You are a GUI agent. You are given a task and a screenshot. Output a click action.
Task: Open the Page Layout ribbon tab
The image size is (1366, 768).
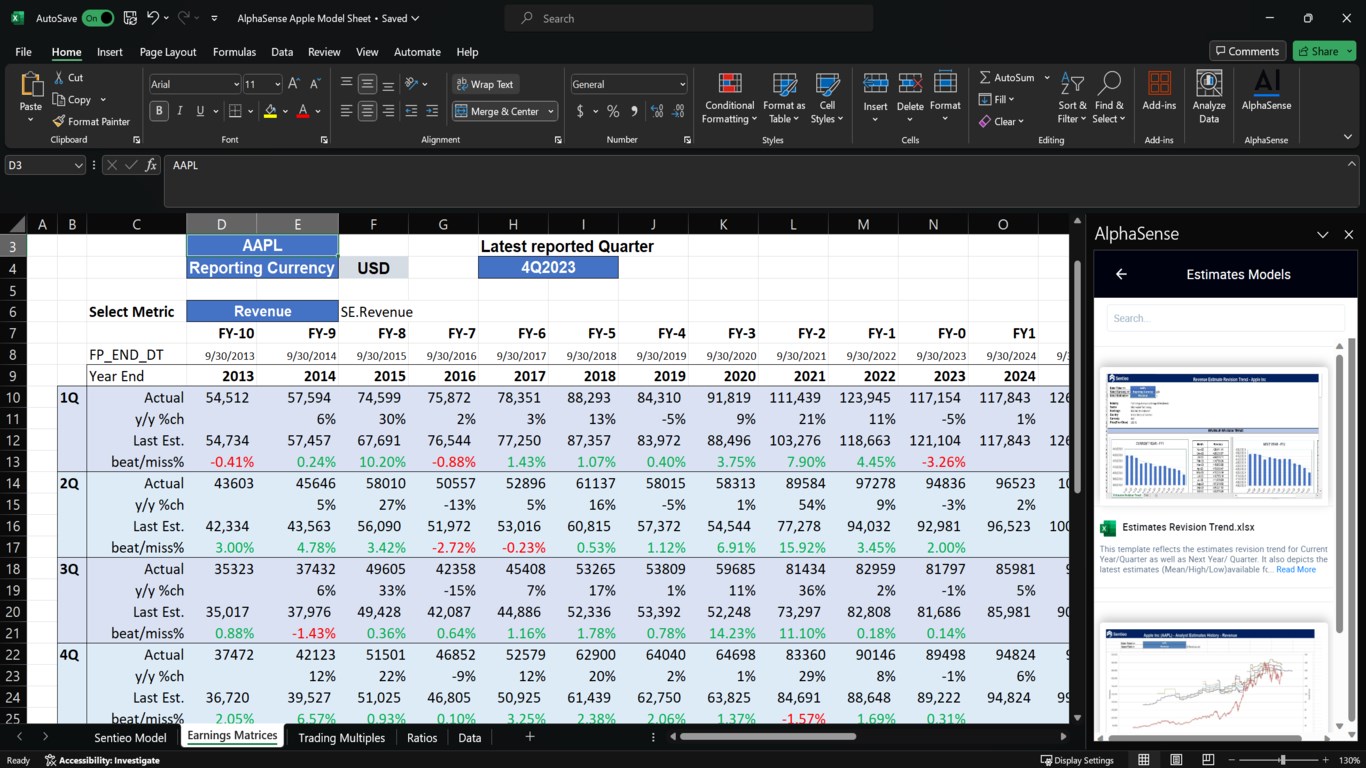pyautogui.click(x=168, y=52)
